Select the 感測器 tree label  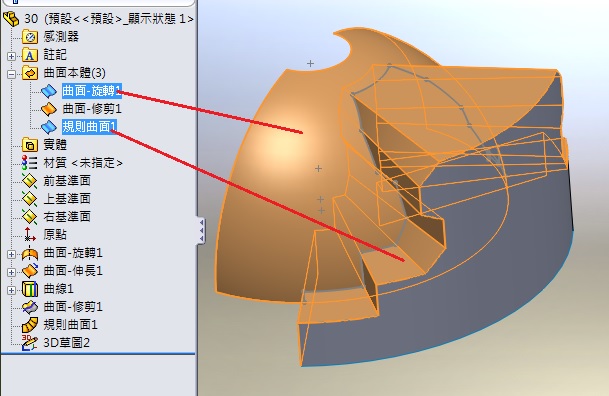point(61,37)
